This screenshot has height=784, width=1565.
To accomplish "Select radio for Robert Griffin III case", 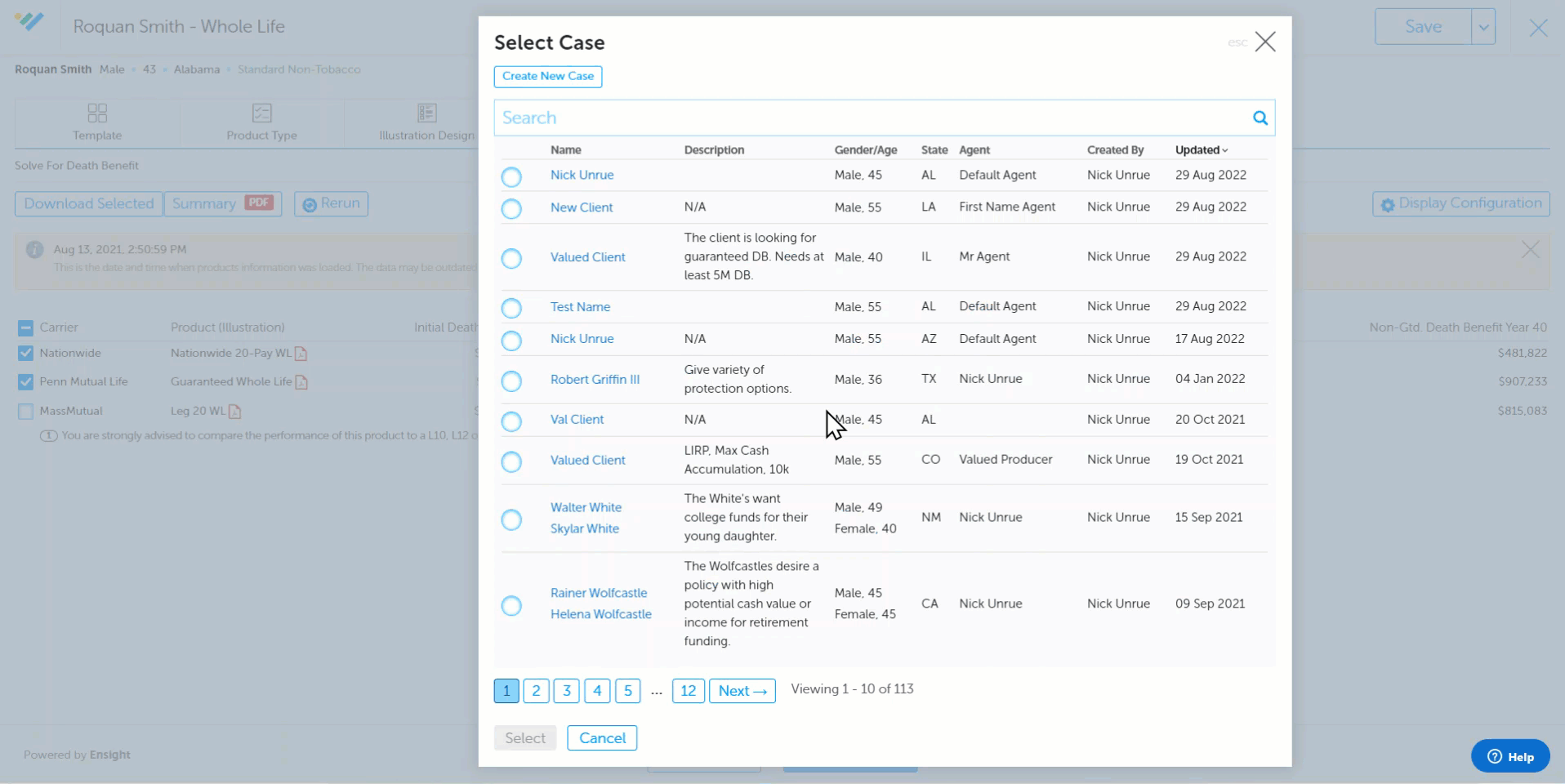I will pyautogui.click(x=511, y=381).
